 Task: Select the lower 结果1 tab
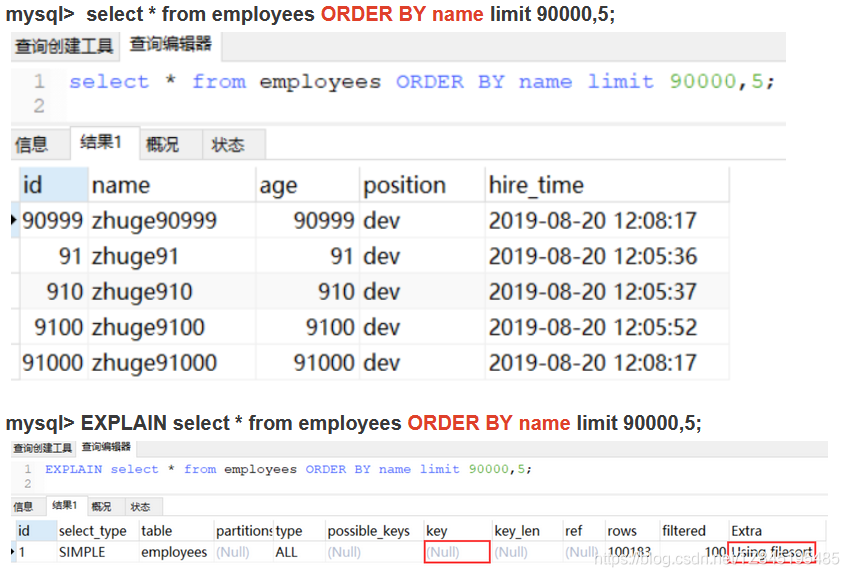point(65,506)
